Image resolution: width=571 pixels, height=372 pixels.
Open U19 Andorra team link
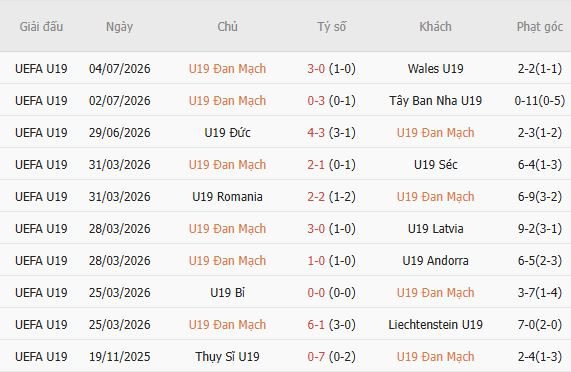[436, 261]
